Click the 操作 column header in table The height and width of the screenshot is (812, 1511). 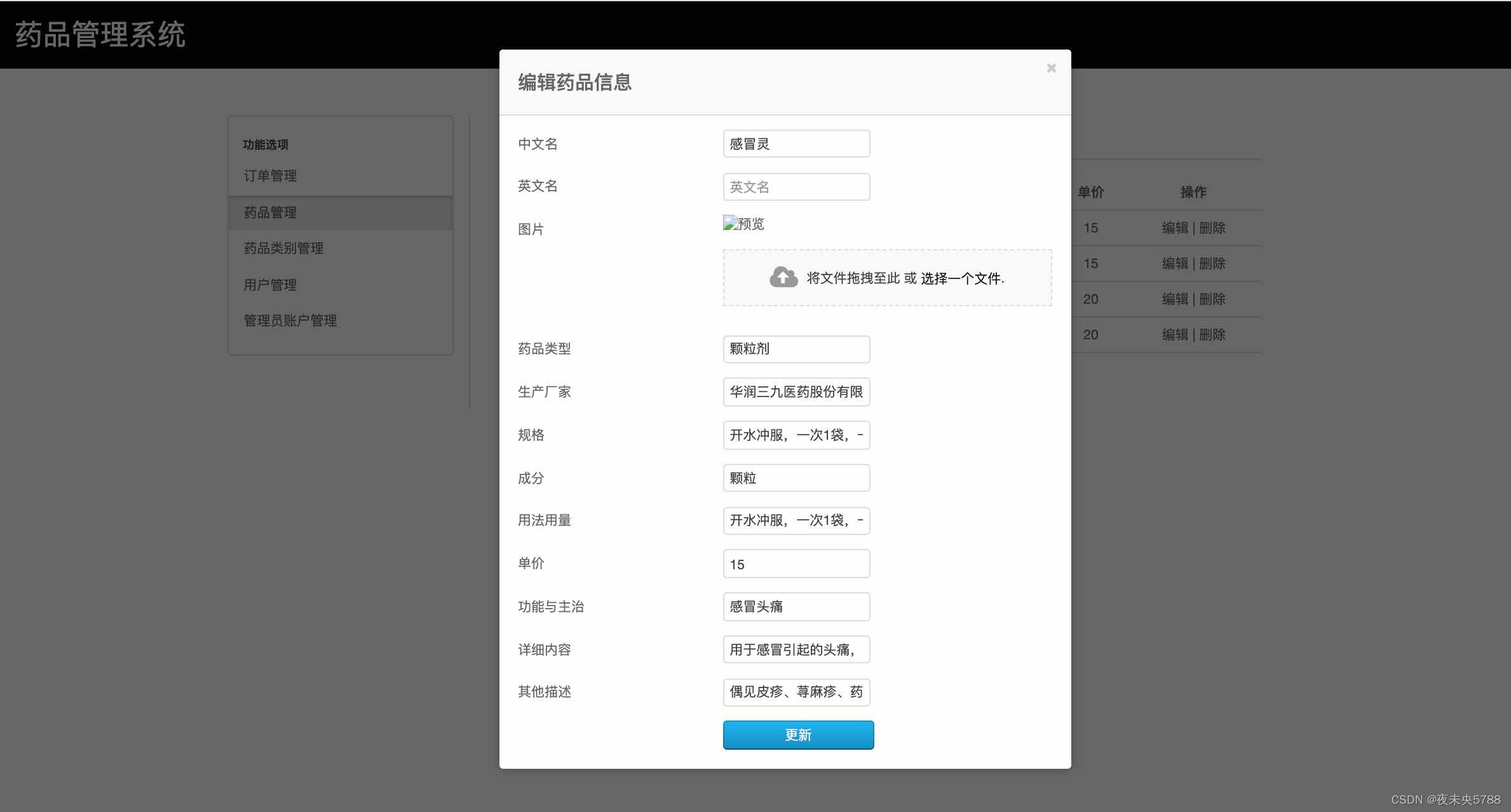[x=1193, y=193]
